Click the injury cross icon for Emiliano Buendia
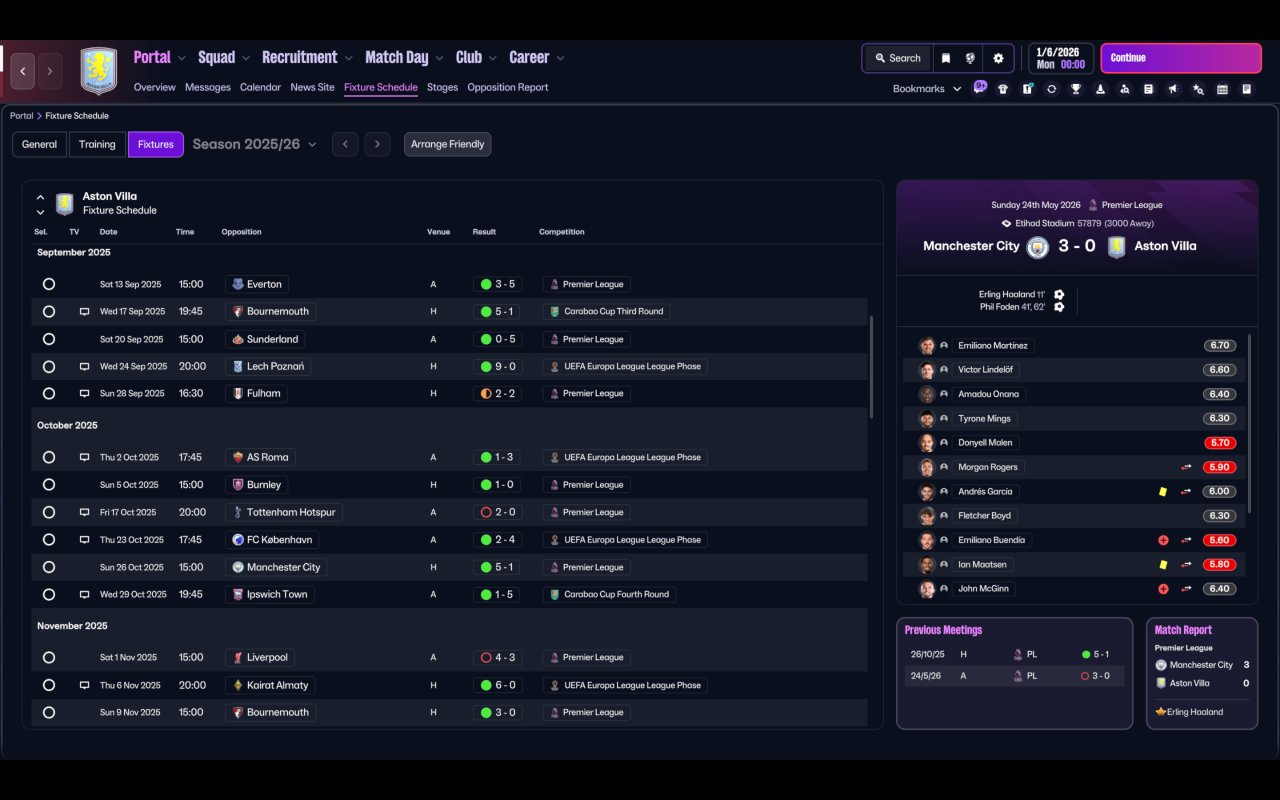The height and width of the screenshot is (800, 1280). point(1163,540)
